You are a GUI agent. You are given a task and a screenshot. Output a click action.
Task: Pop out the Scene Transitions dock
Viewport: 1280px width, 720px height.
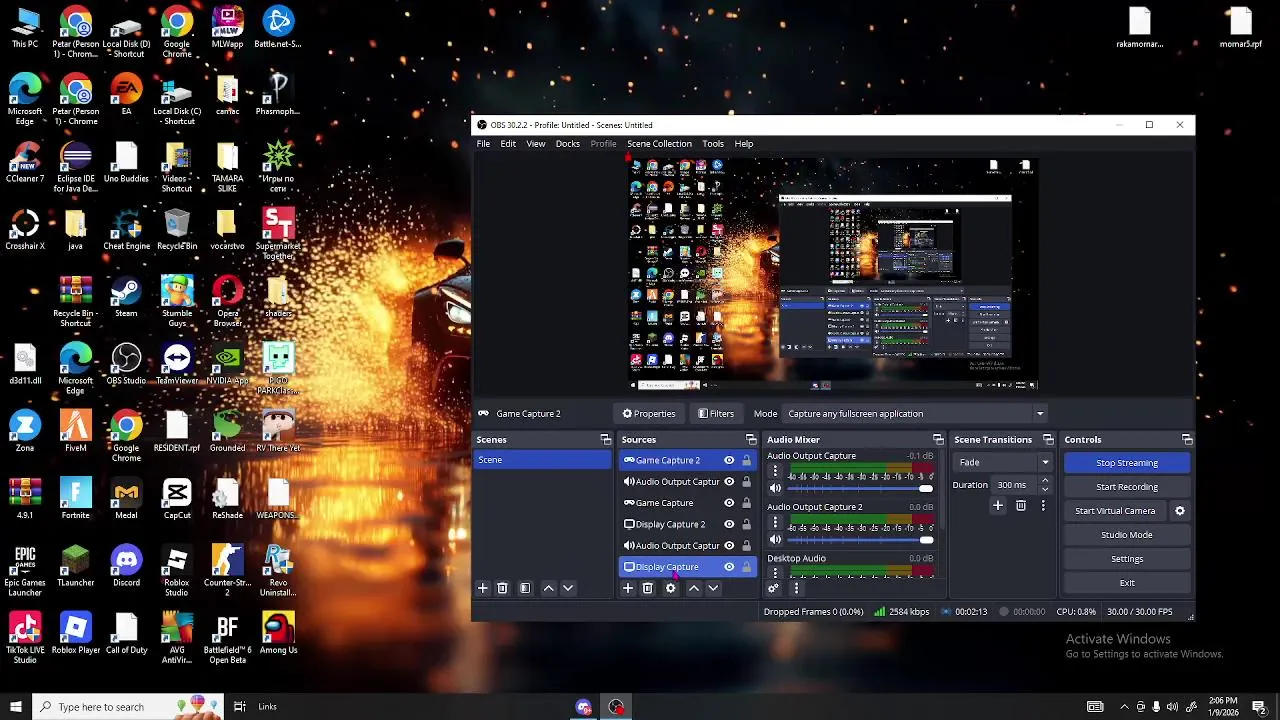(1048, 440)
